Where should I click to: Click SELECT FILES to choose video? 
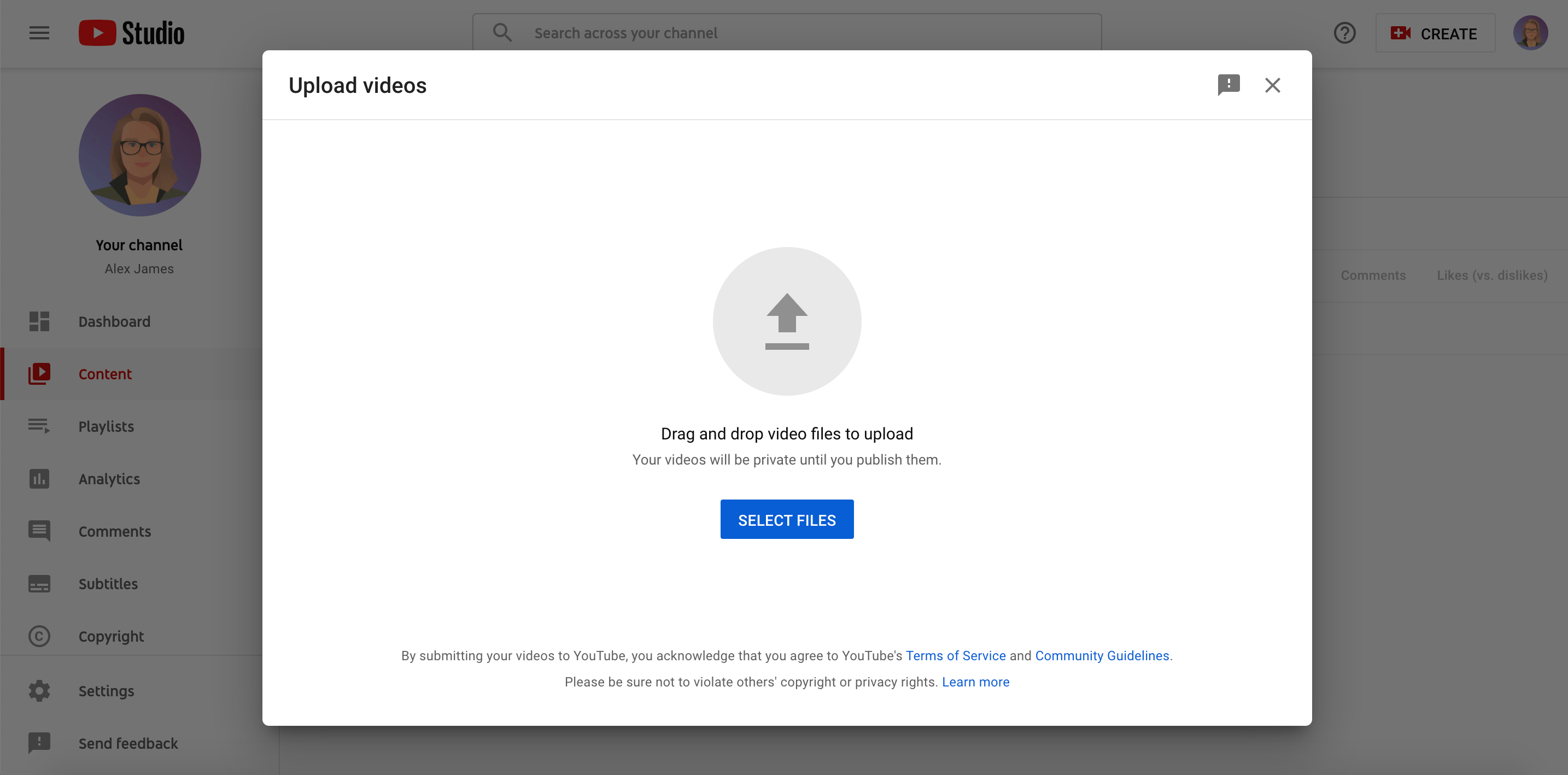tap(786, 519)
